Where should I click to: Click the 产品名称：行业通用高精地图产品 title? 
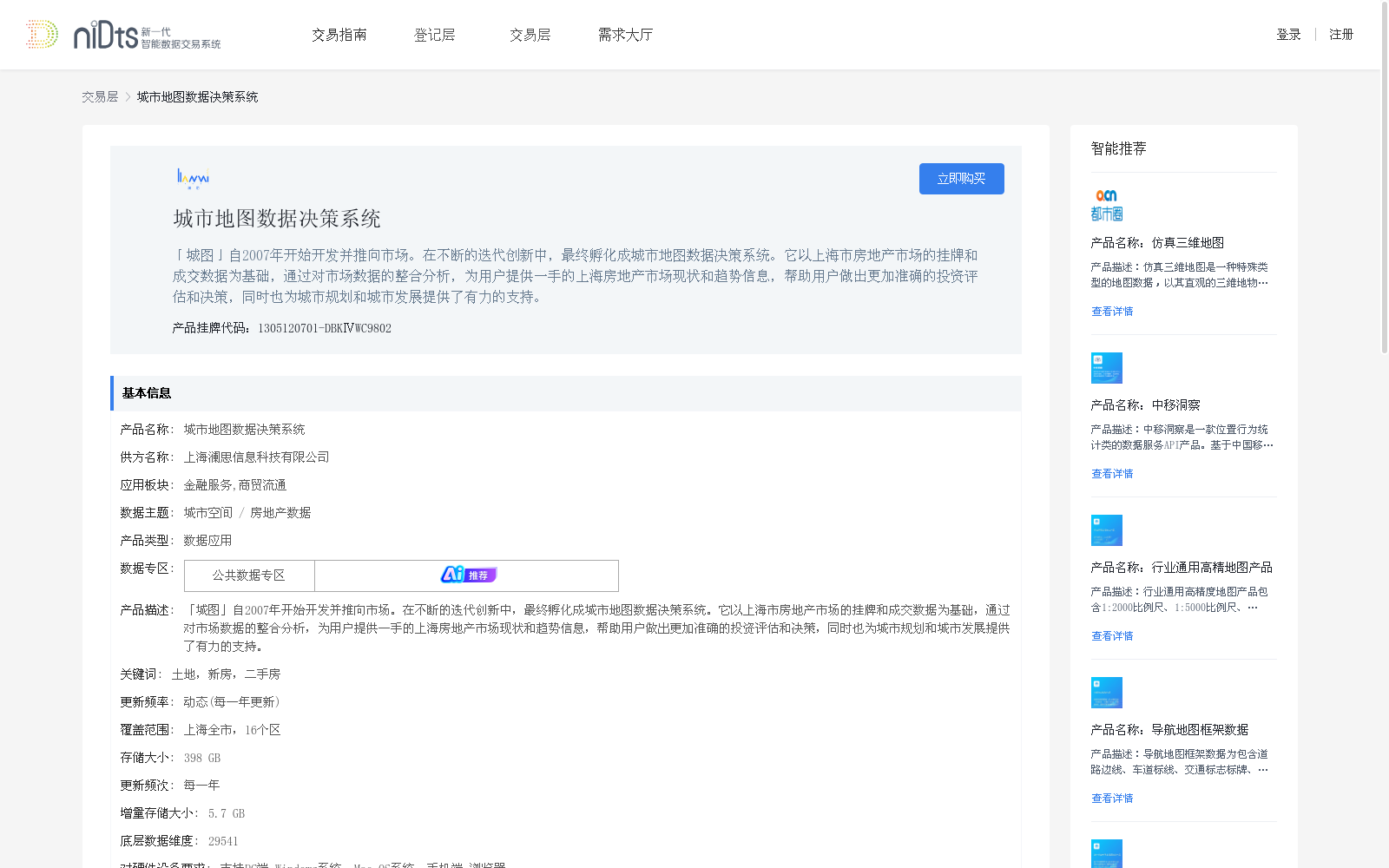(1182, 568)
